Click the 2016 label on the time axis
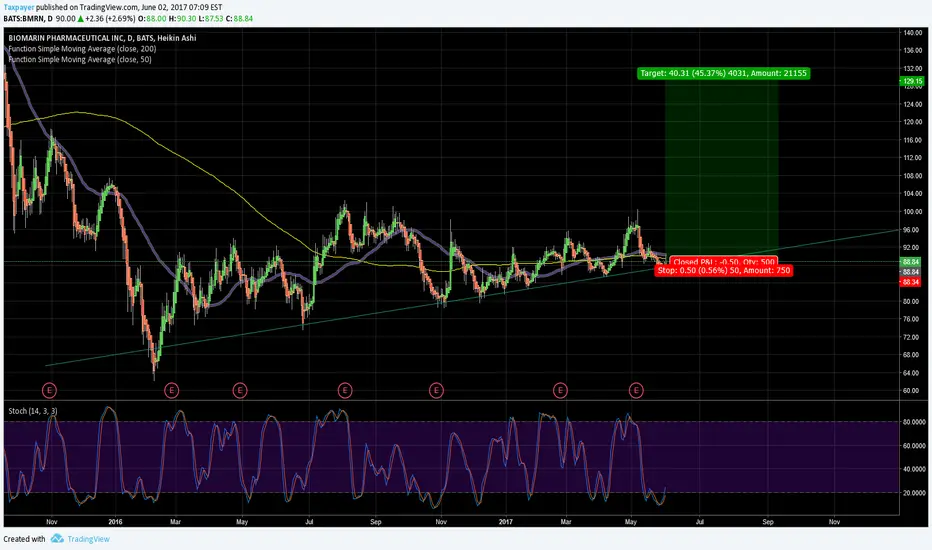This screenshot has width=932, height=550. 115,522
